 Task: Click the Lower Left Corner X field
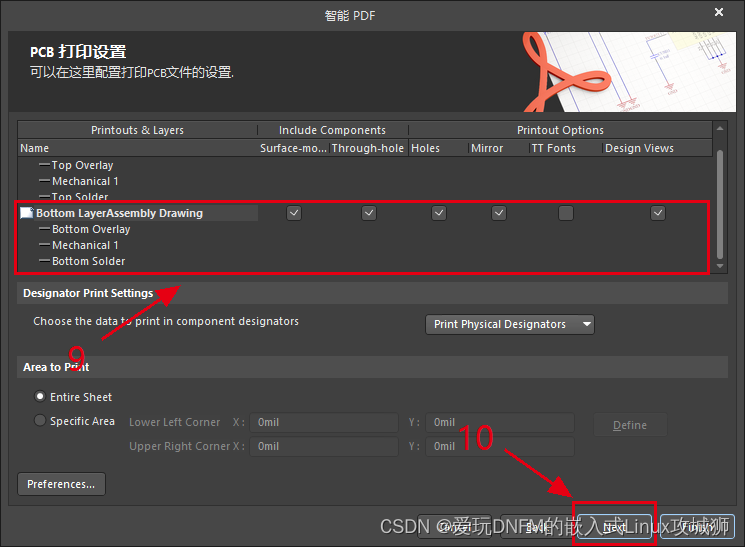(324, 422)
